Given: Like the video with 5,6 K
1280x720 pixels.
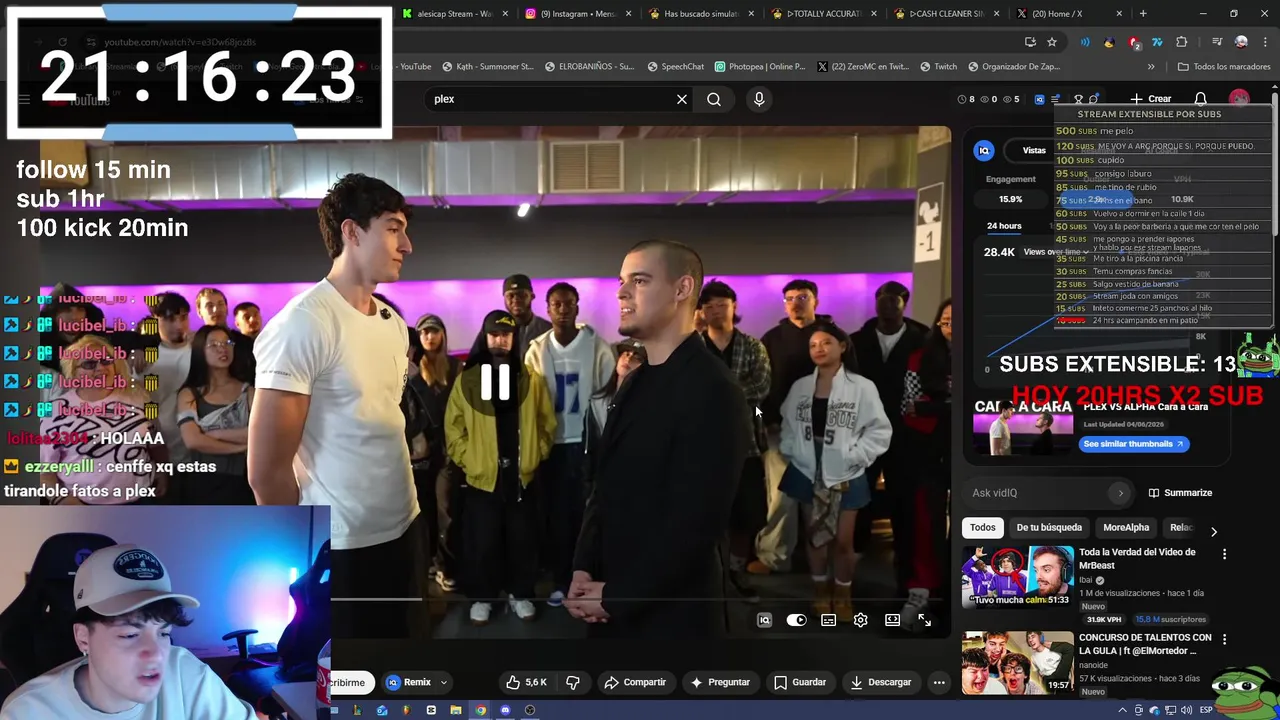Looking at the screenshot, I should 526,682.
